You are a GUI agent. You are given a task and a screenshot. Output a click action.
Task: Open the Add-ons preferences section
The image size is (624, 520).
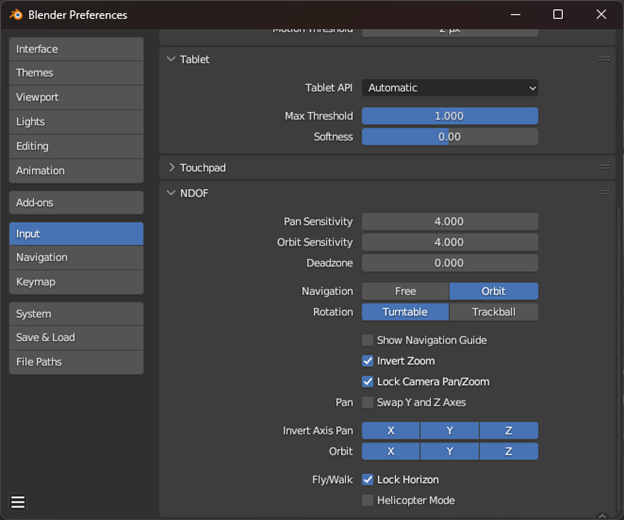(x=76, y=202)
